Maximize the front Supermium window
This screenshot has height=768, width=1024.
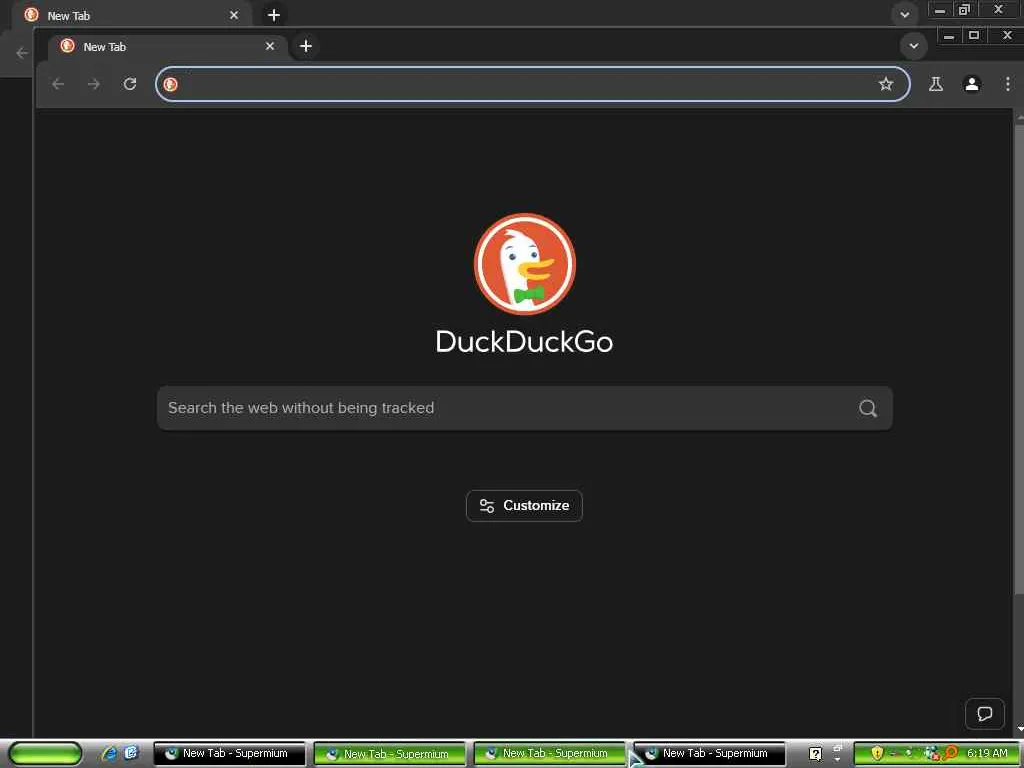click(x=974, y=35)
